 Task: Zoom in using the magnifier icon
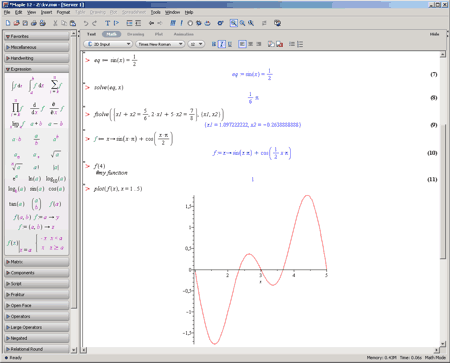coord(242,23)
